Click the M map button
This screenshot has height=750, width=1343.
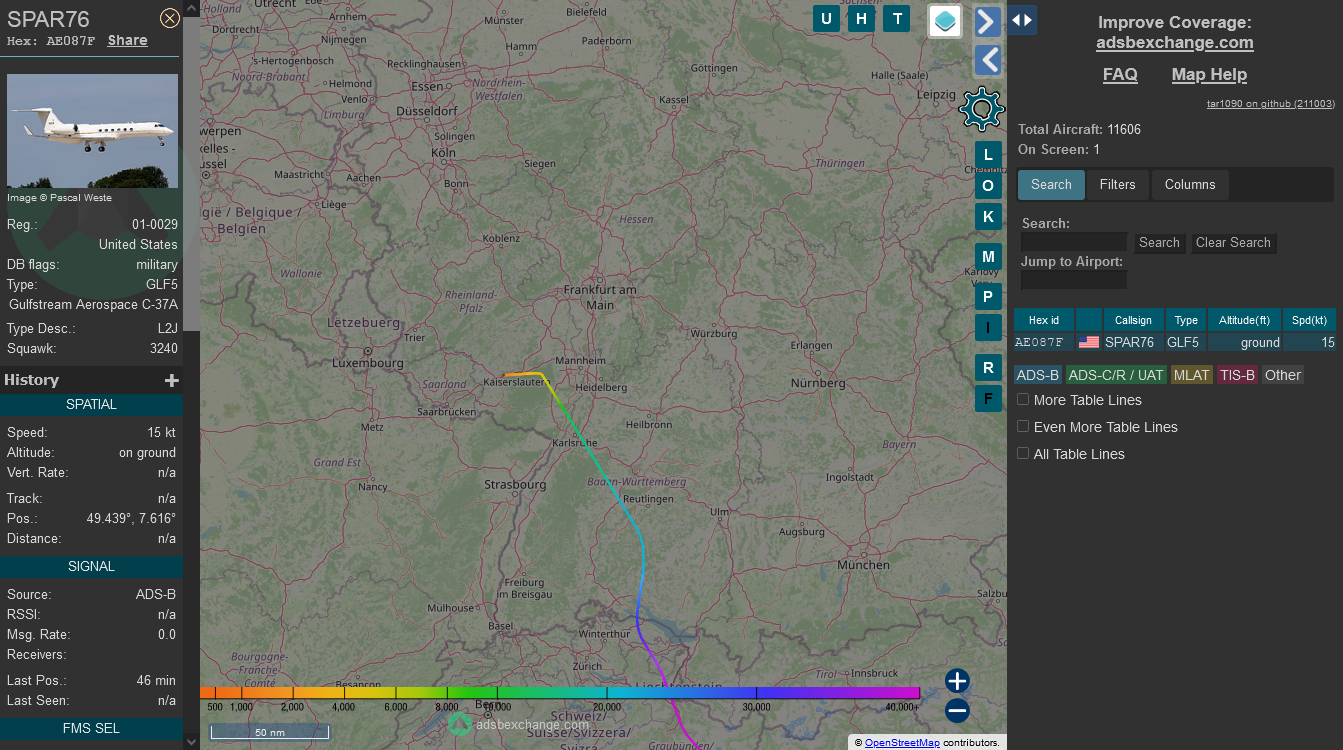tap(988, 256)
